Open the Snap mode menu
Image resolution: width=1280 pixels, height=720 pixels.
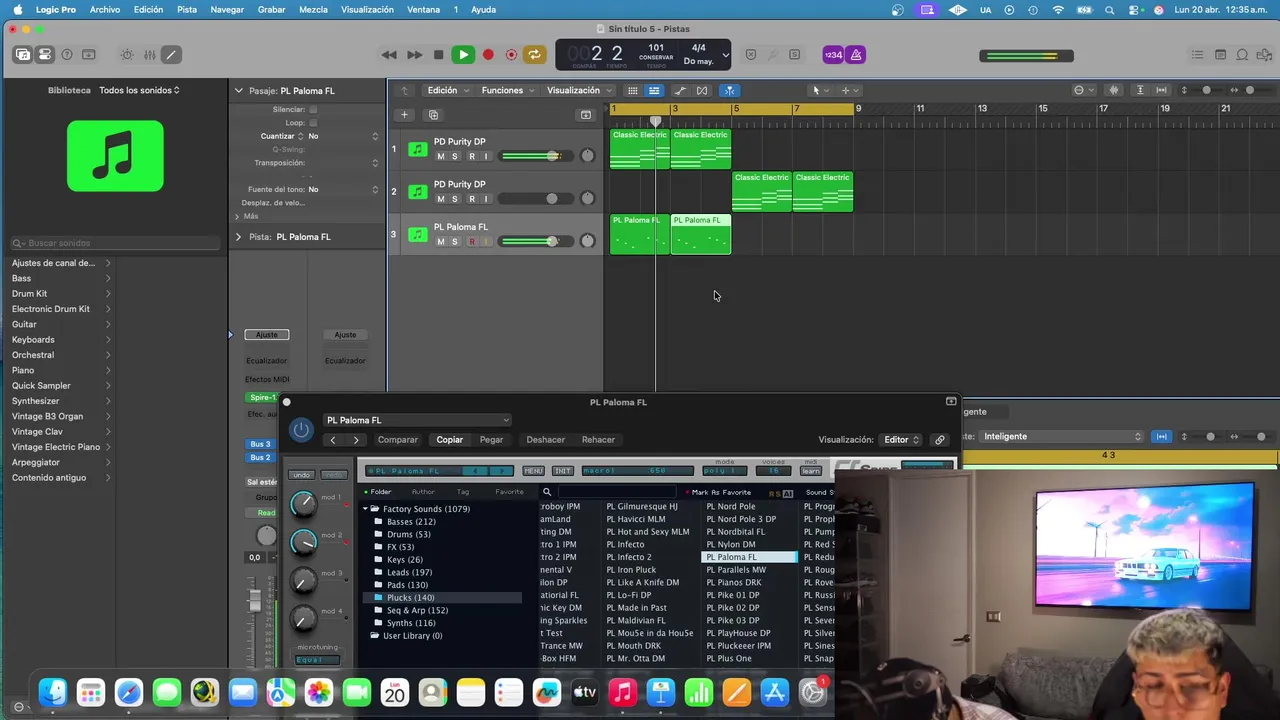click(1082, 90)
